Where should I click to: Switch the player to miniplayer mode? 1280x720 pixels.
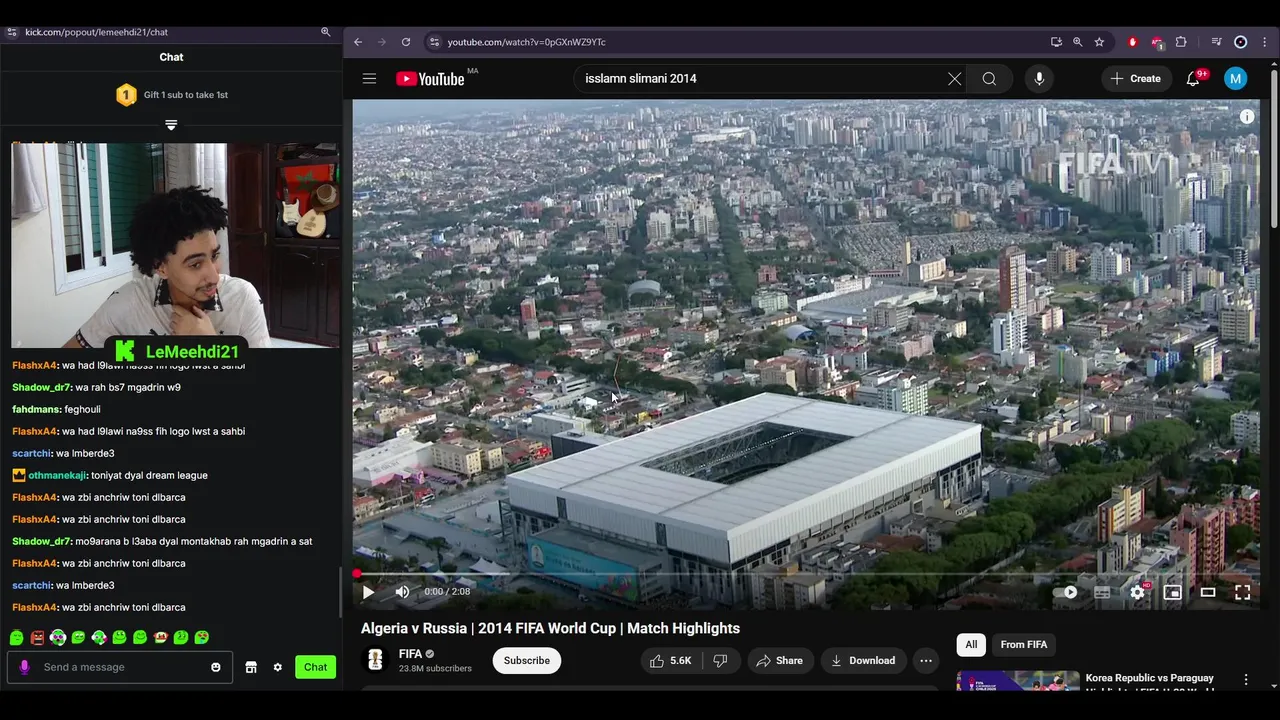(x=1173, y=592)
